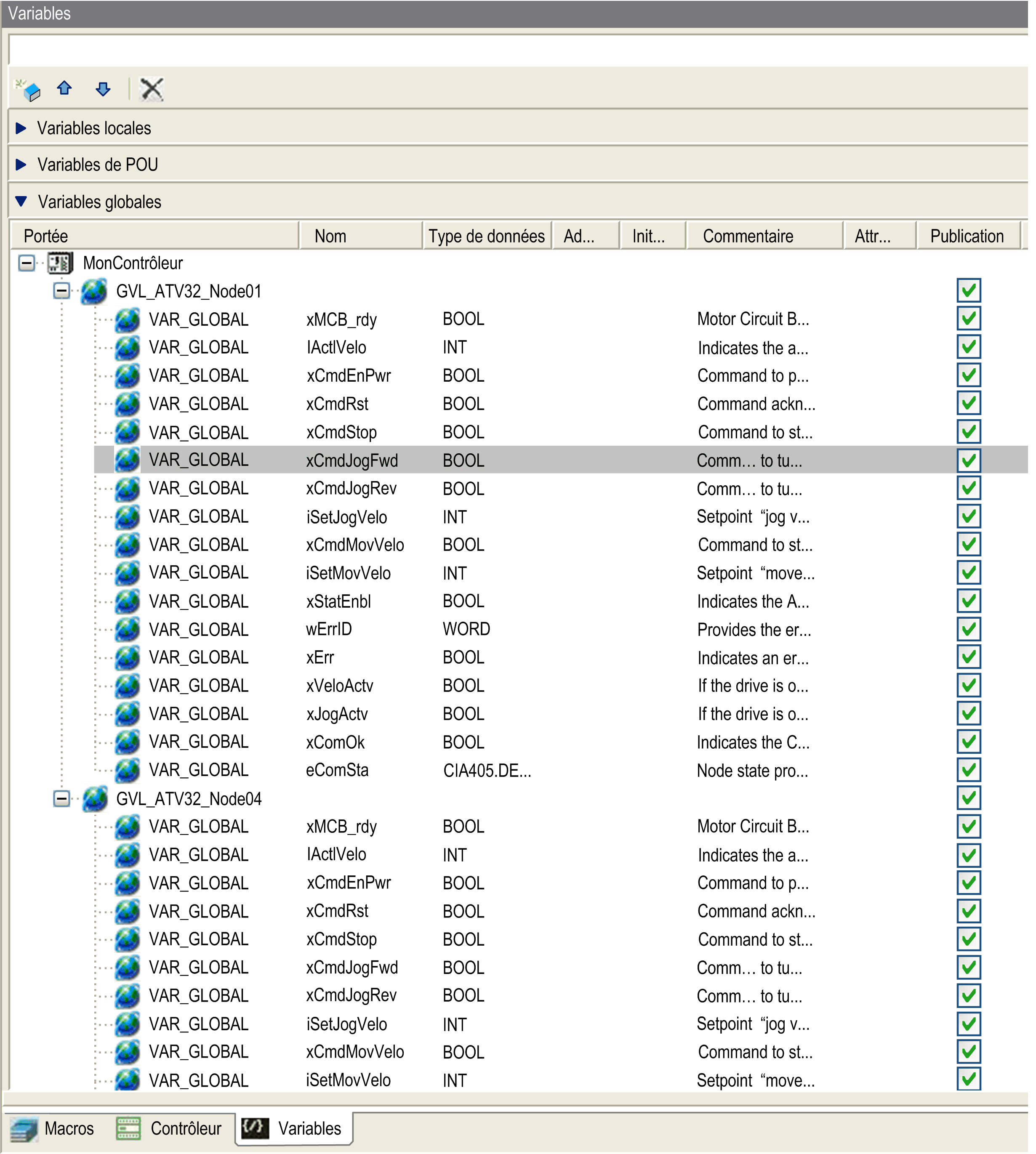Click the delete X toolbar icon
Screen dimensions: 1036x1154
tap(152, 89)
